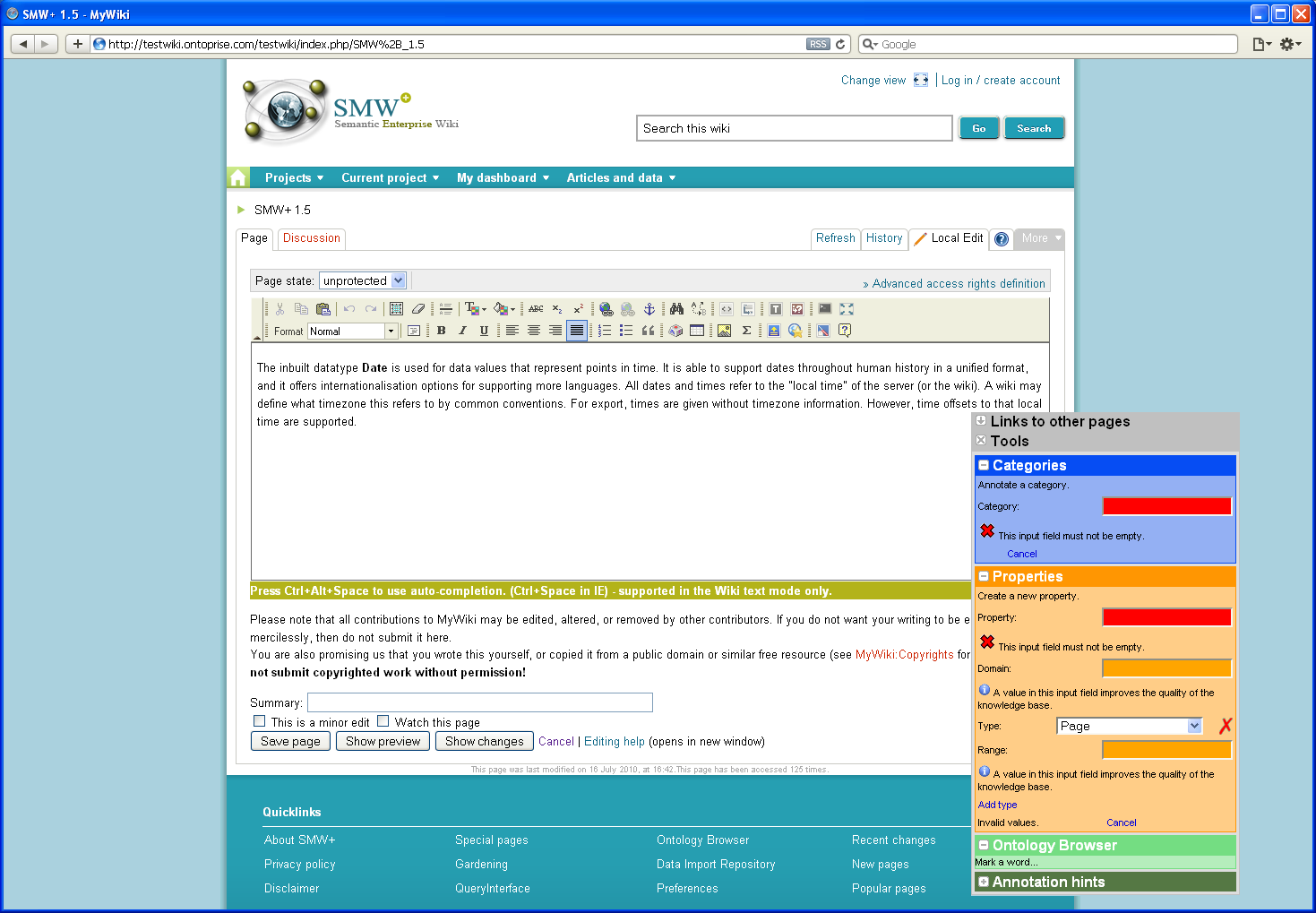
Task: Insert a table using the table icon
Action: click(x=697, y=331)
